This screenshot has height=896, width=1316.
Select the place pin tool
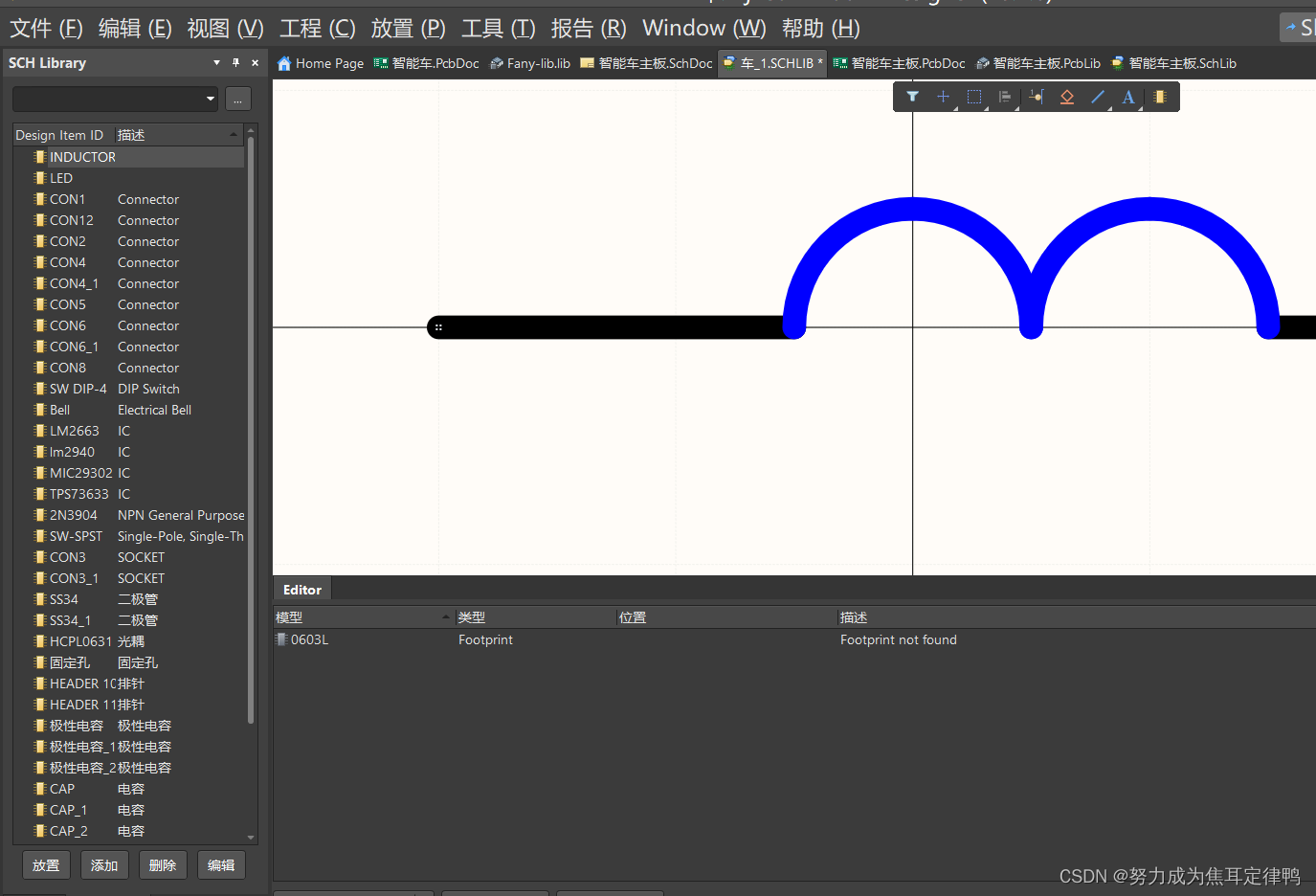[1037, 97]
